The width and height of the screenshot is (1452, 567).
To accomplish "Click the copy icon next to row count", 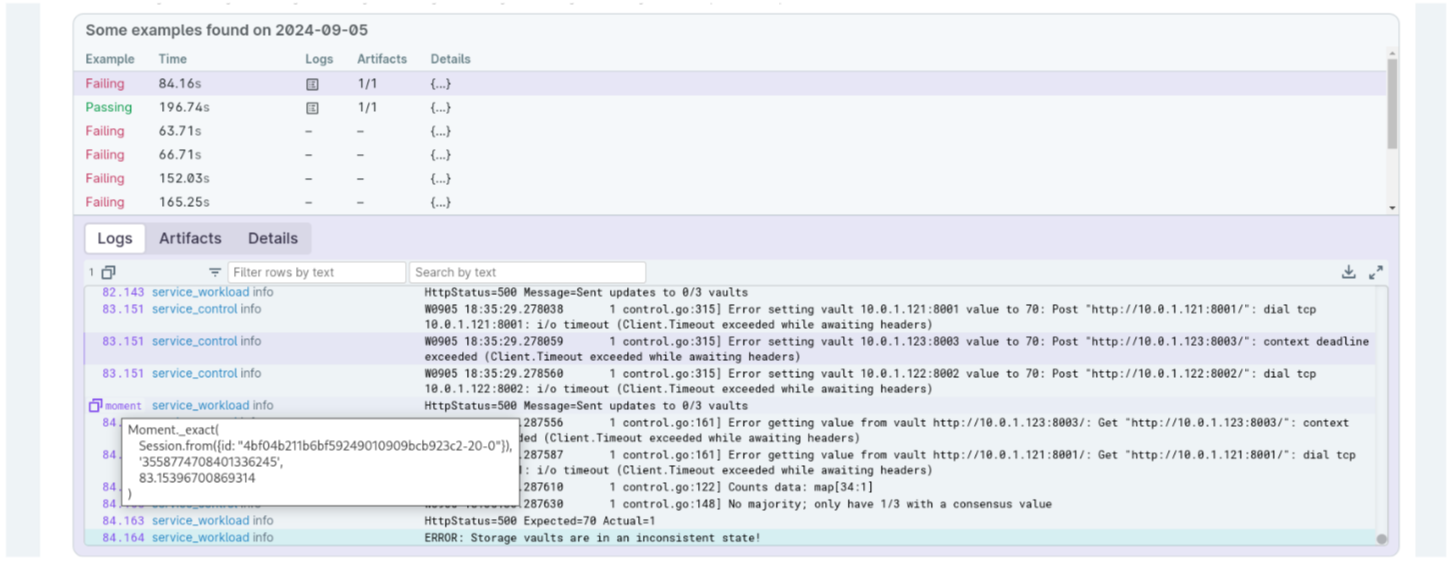I will (108, 272).
